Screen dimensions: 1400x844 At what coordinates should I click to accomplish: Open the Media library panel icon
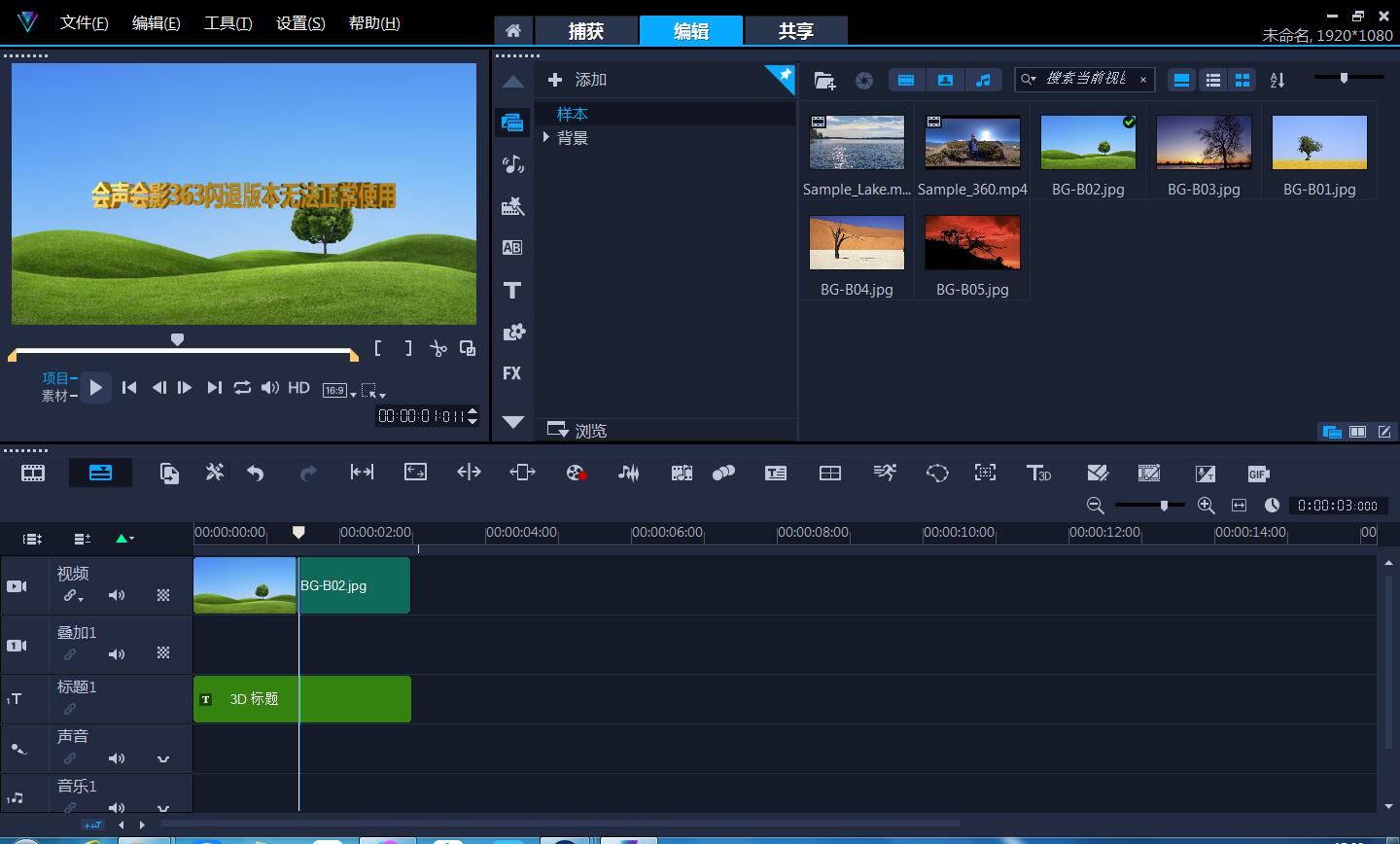point(512,123)
